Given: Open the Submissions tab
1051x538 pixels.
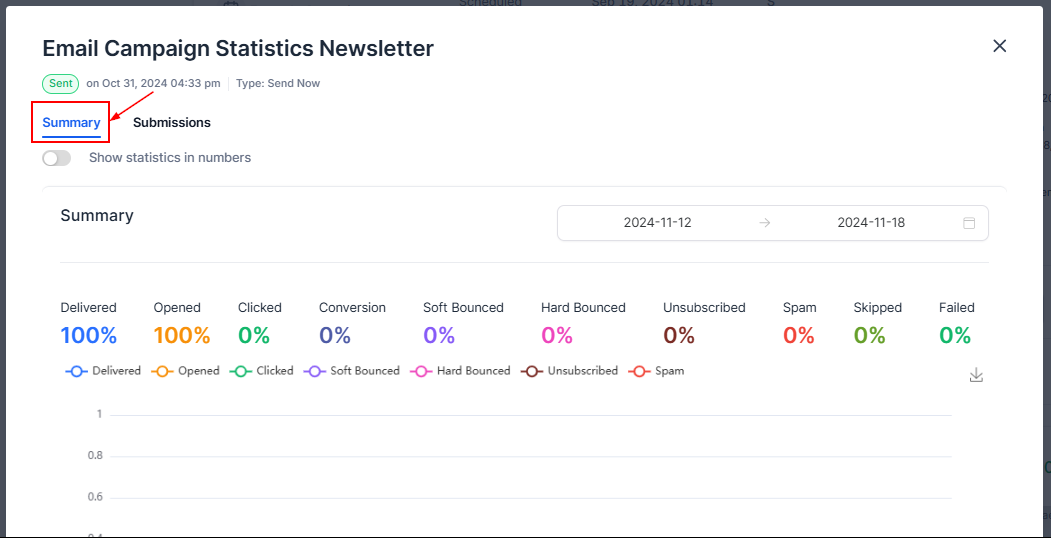Looking at the screenshot, I should pyautogui.click(x=172, y=123).
